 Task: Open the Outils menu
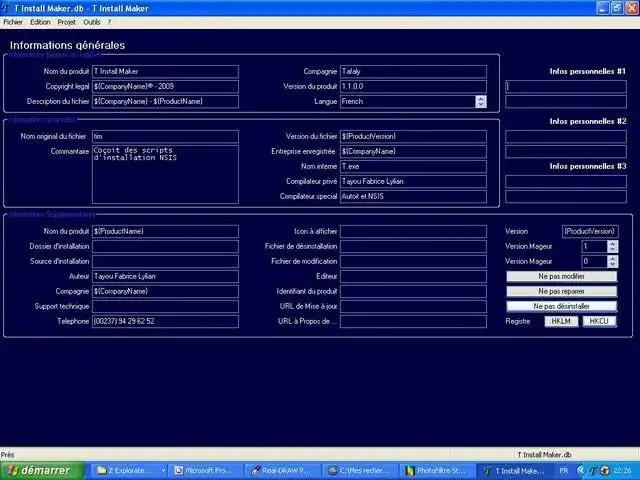point(91,22)
